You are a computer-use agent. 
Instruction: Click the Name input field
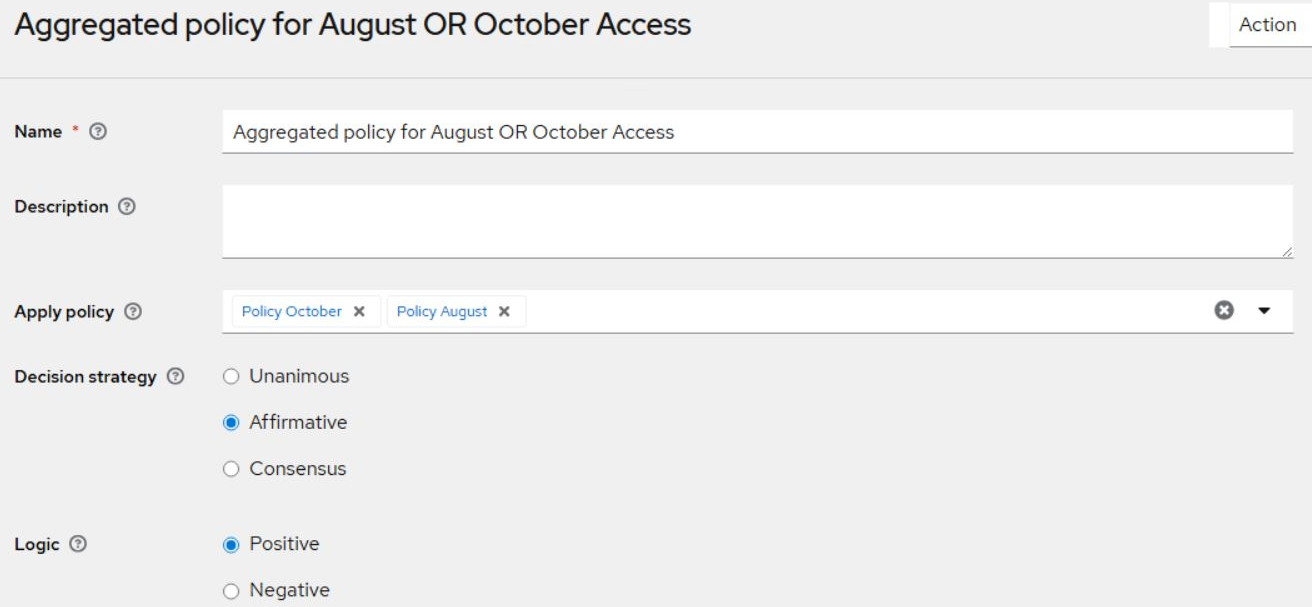(x=756, y=132)
